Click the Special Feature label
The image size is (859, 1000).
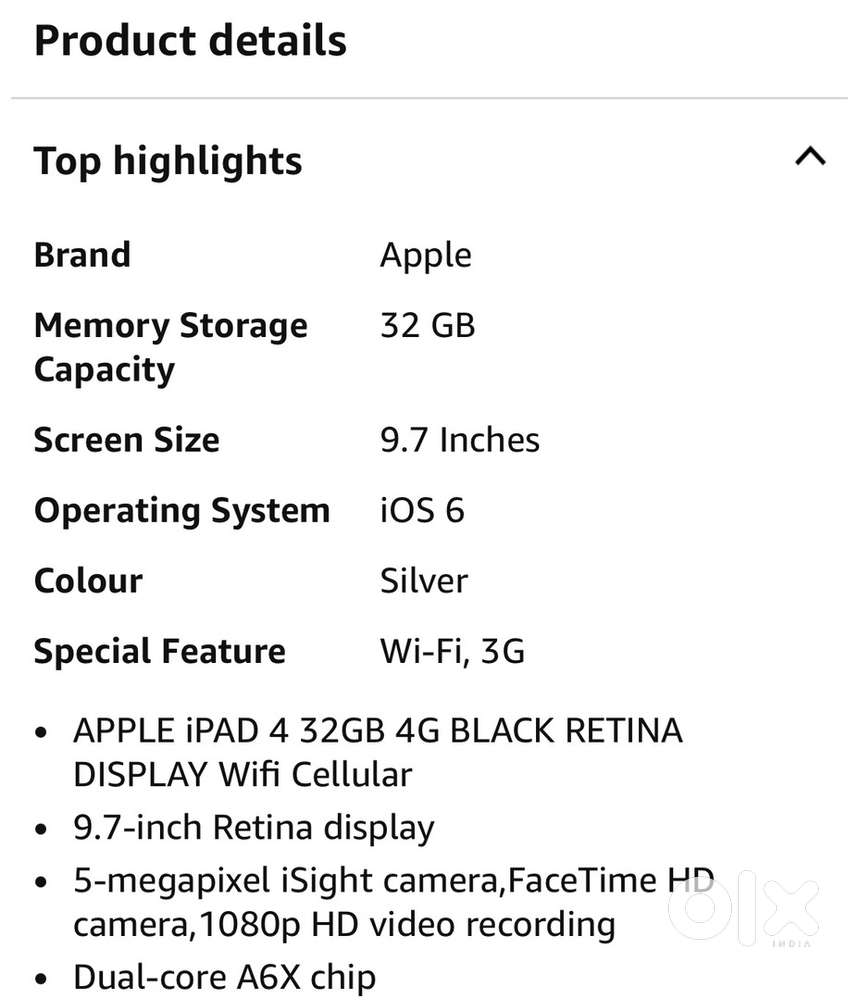159,651
